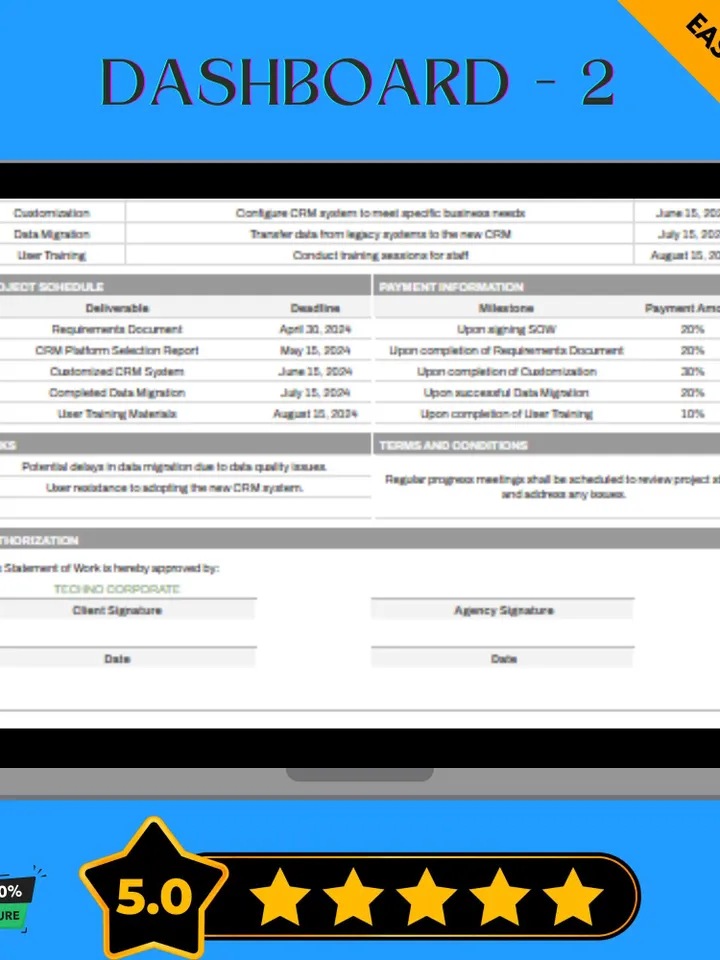Viewport: 720px width, 960px height.
Task: Select 'Upon completion of Customization' milestone
Action: coord(506,372)
